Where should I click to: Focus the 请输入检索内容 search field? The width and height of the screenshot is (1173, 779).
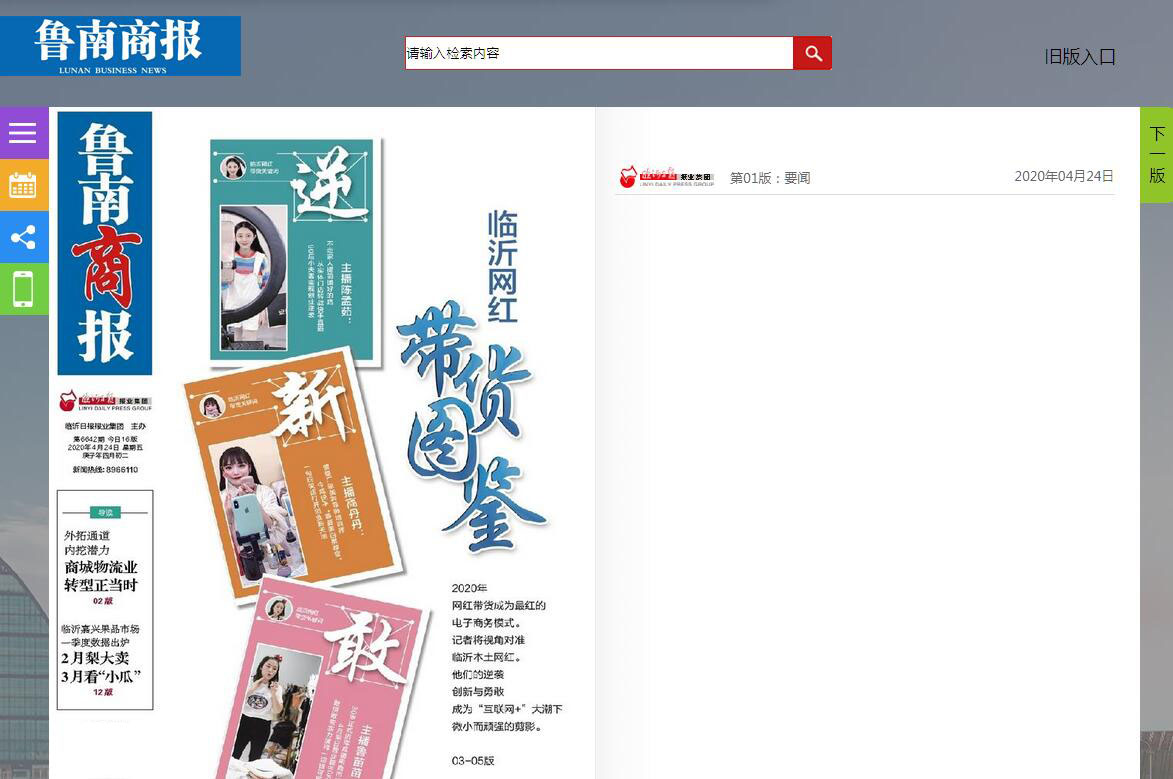point(598,53)
